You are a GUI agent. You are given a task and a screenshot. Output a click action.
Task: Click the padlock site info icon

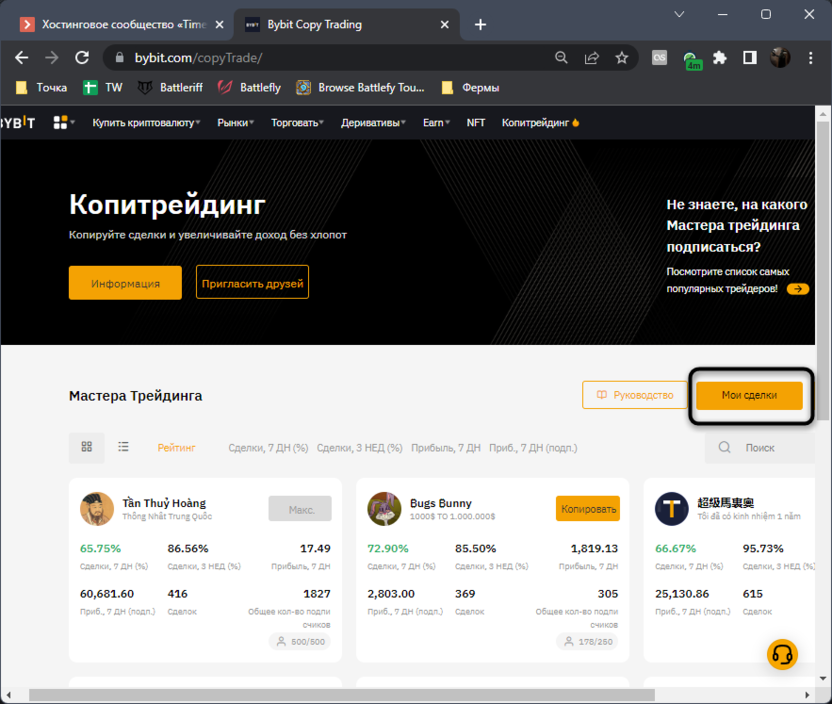[119, 58]
